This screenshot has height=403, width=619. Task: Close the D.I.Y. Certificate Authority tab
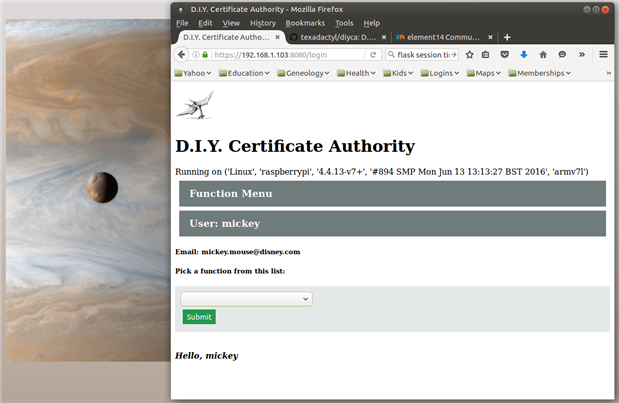(x=278, y=37)
